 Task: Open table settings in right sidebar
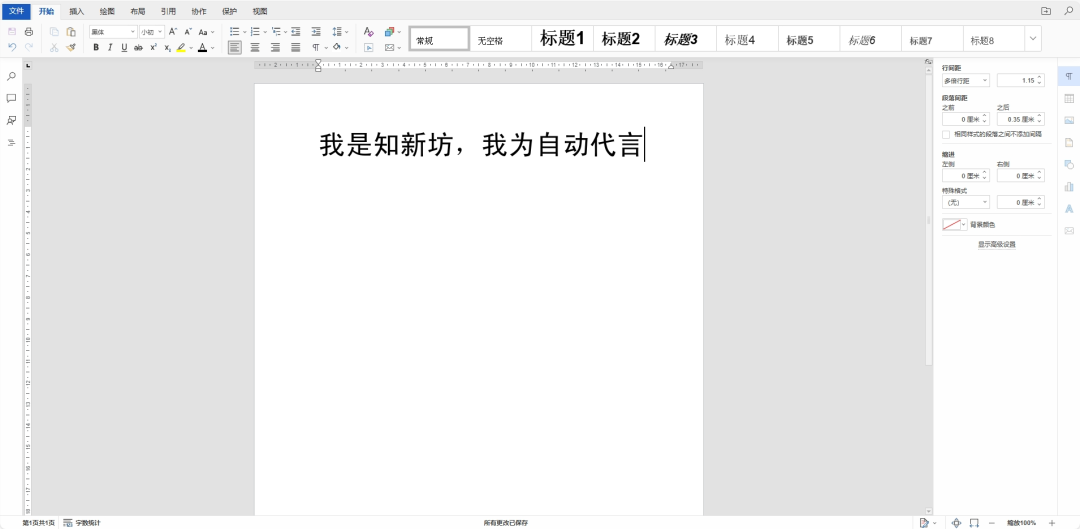(x=1069, y=98)
